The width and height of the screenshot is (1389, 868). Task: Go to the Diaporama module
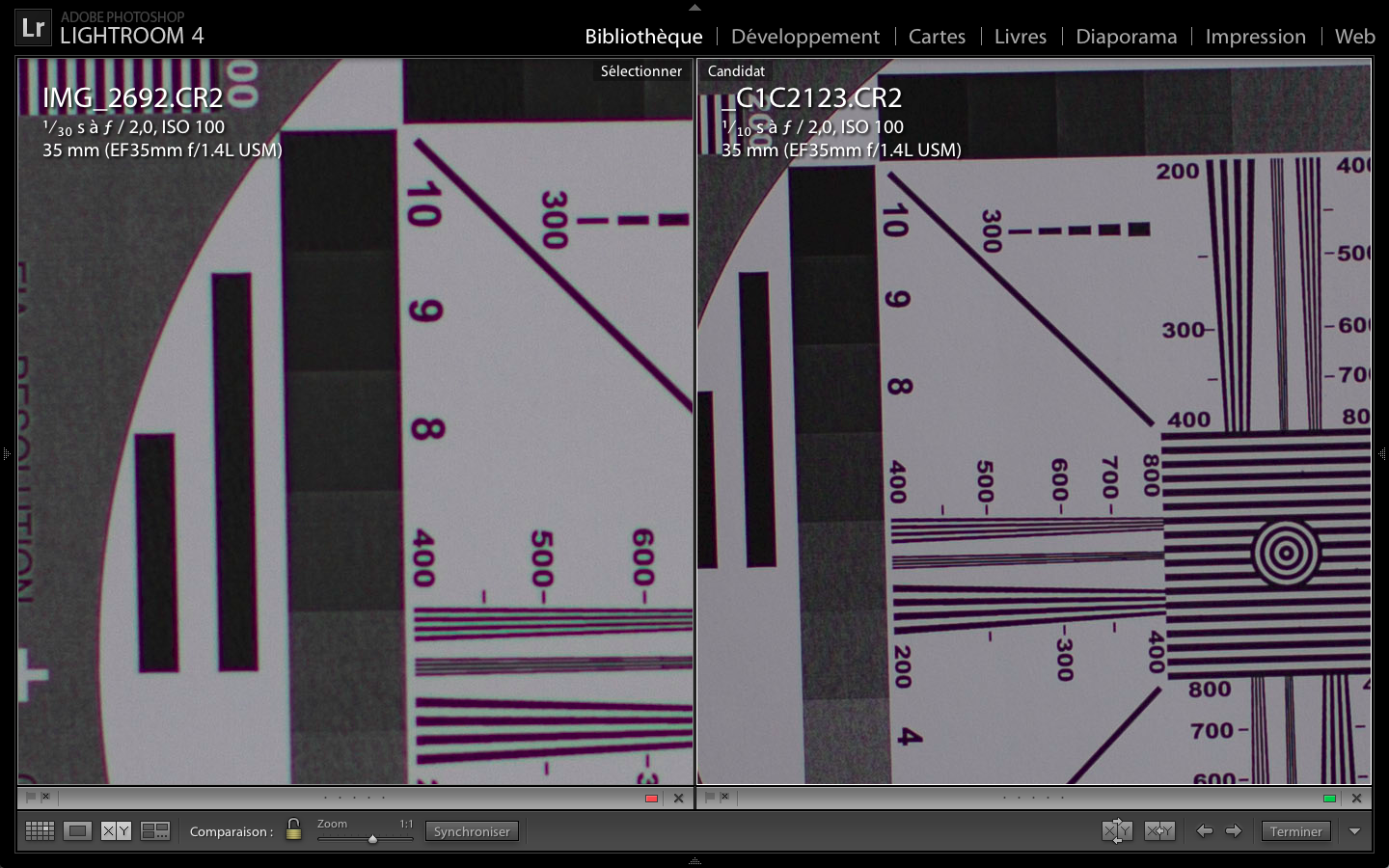pyautogui.click(x=1127, y=37)
